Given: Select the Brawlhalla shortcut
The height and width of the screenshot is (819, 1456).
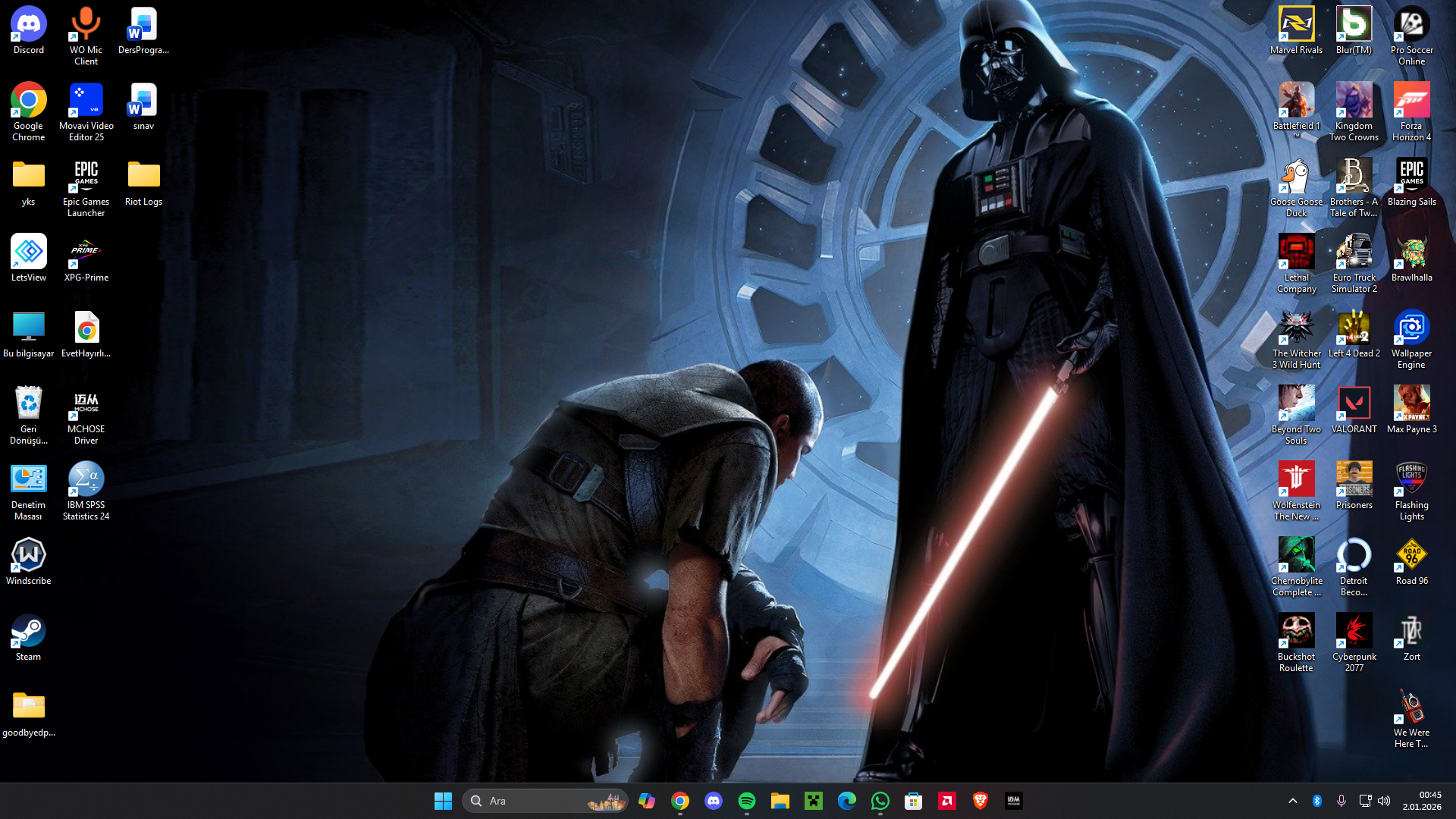Looking at the screenshot, I should pyautogui.click(x=1411, y=259).
